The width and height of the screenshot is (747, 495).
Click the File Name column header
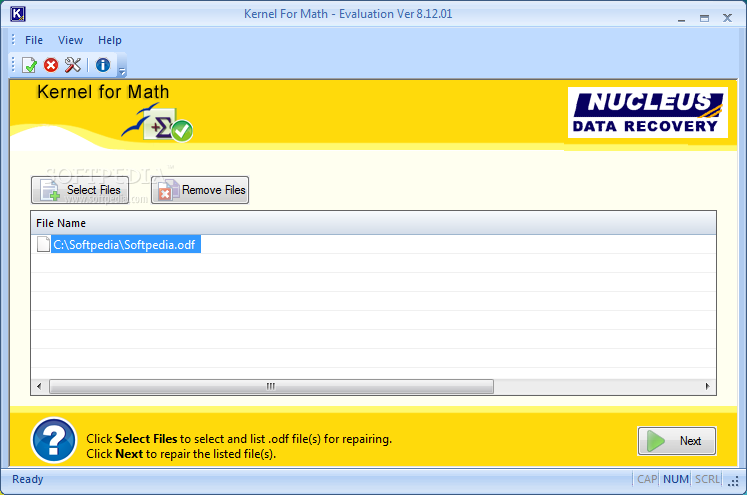click(x=374, y=223)
